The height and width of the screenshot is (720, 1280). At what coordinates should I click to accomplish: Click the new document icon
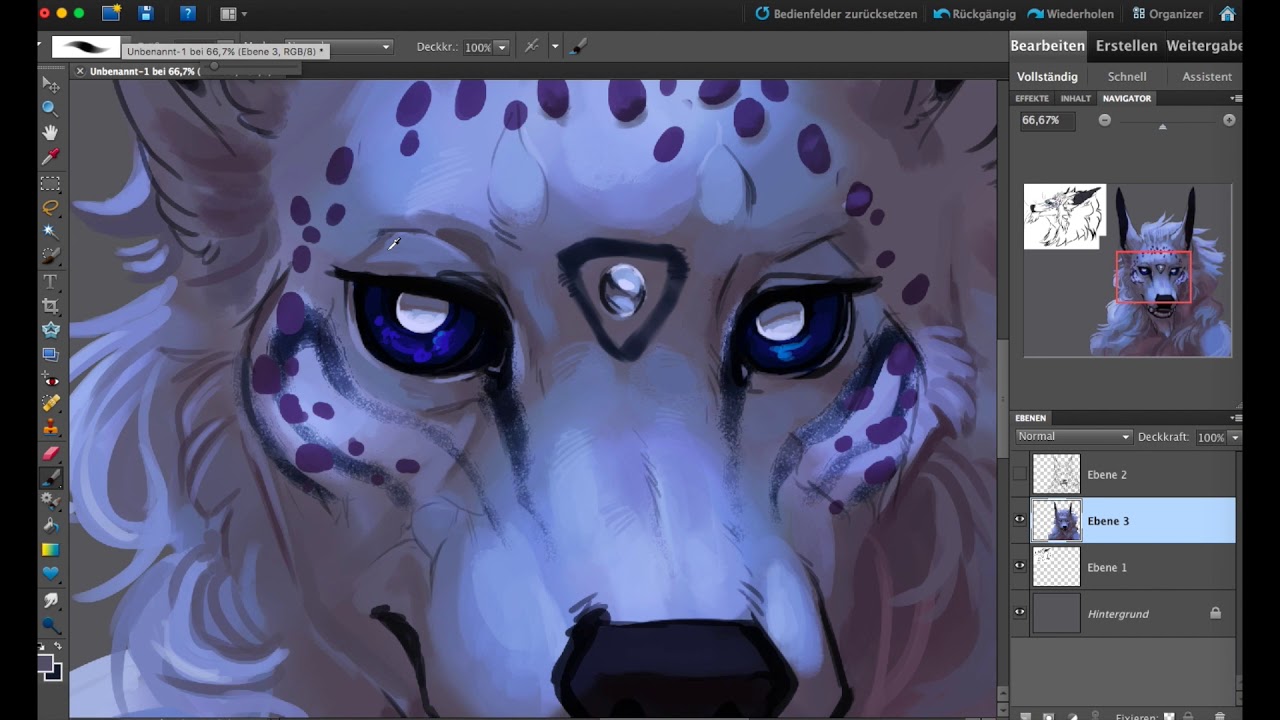[111, 14]
